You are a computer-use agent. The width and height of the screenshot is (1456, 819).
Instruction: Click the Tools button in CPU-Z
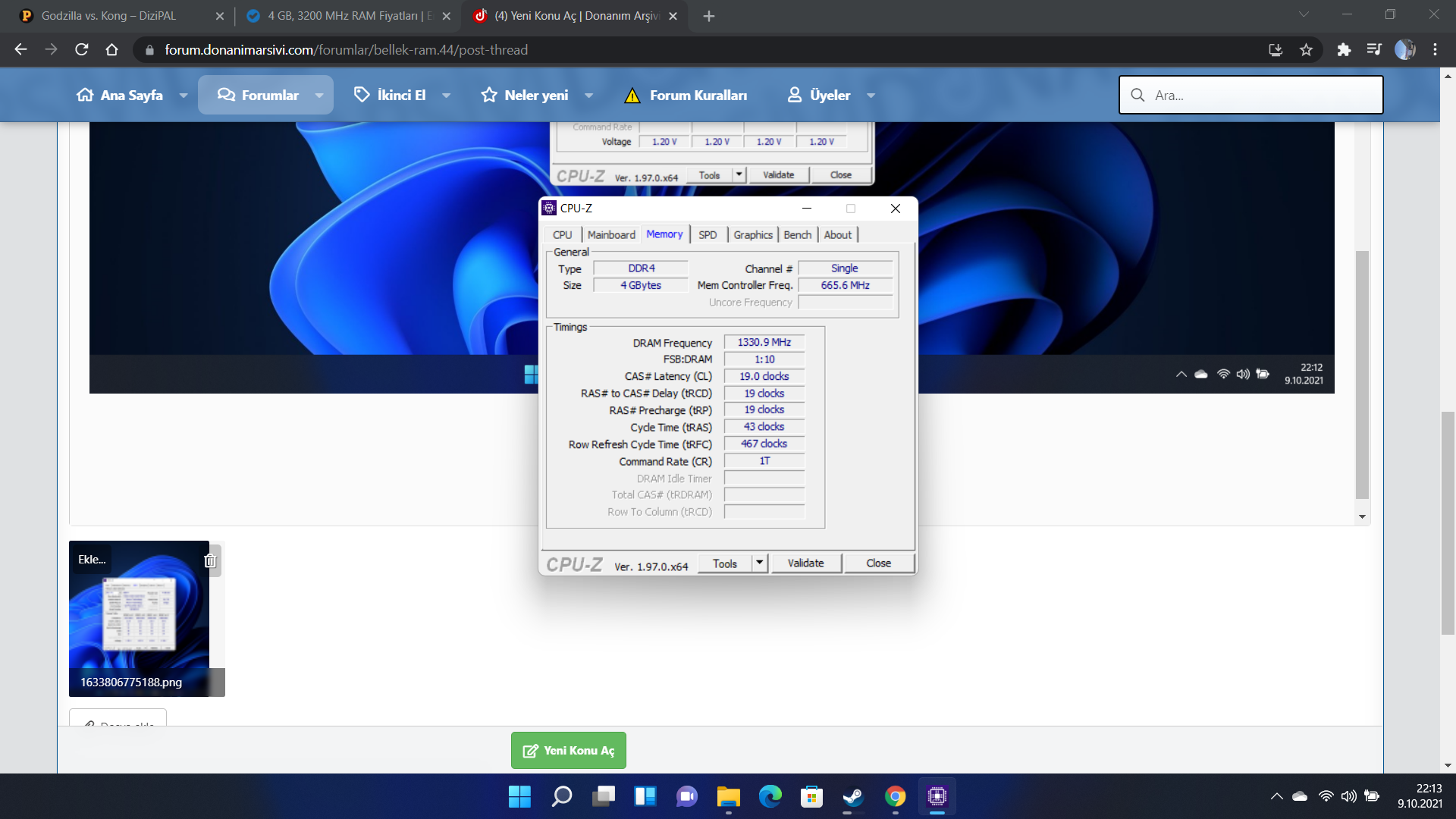pos(724,563)
